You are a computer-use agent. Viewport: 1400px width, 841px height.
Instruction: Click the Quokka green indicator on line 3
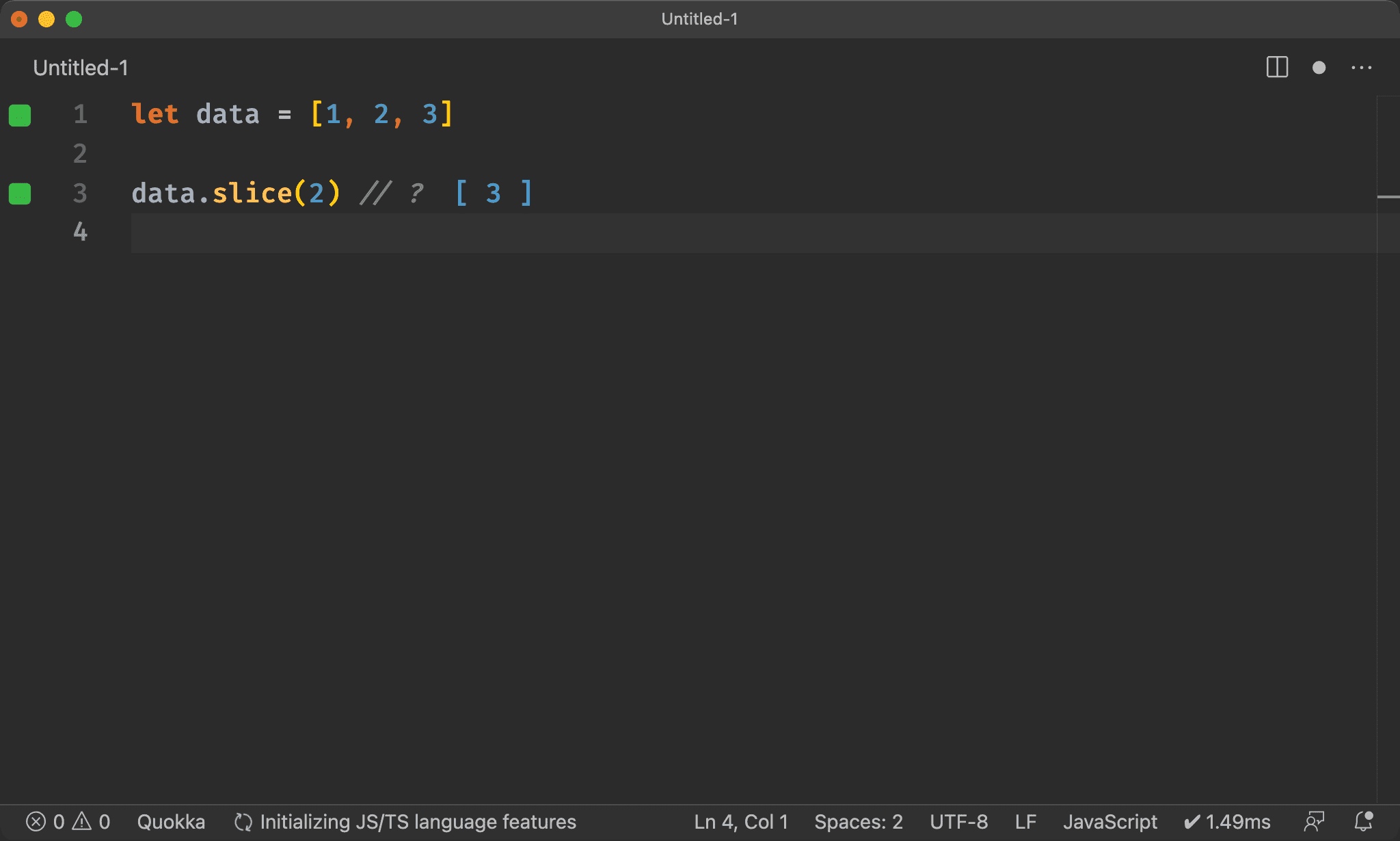point(20,193)
